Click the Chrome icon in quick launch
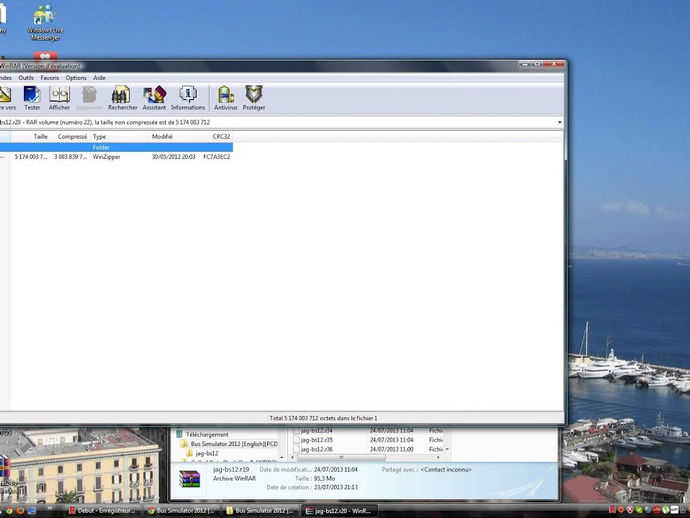Viewport: 690px width, 518px height. [x=9, y=511]
